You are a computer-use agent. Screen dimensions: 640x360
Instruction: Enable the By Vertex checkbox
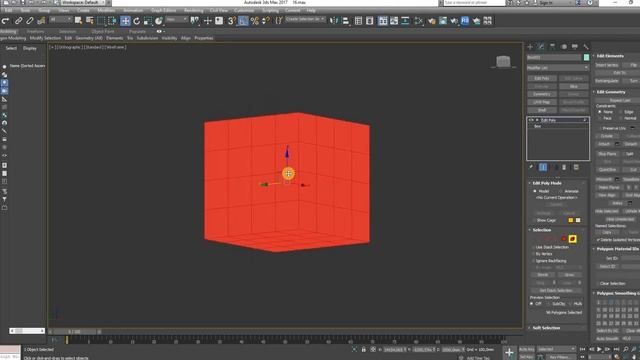[533, 254]
